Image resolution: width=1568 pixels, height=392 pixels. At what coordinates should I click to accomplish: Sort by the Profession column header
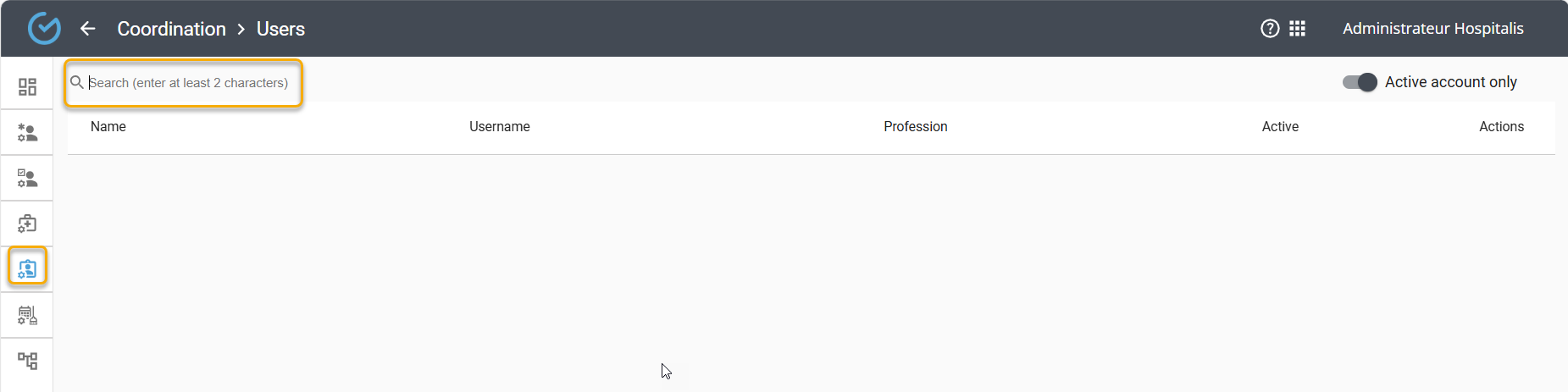915,127
